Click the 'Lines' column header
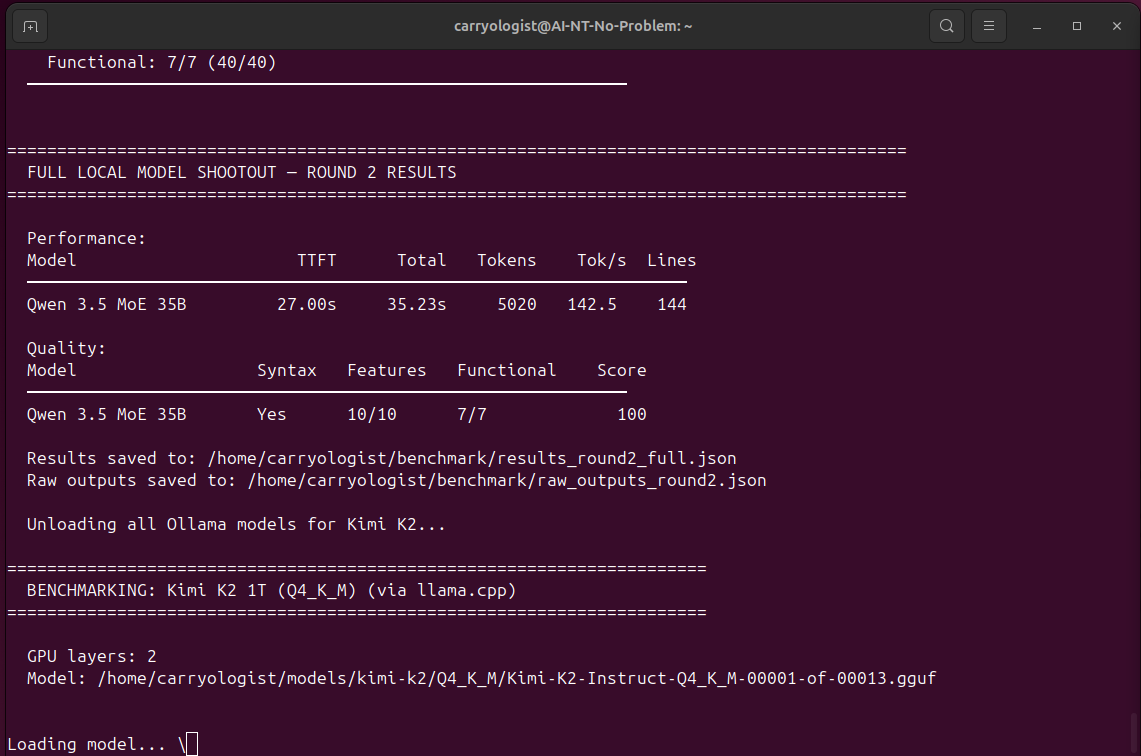The width and height of the screenshot is (1141, 756). click(x=672, y=260)
